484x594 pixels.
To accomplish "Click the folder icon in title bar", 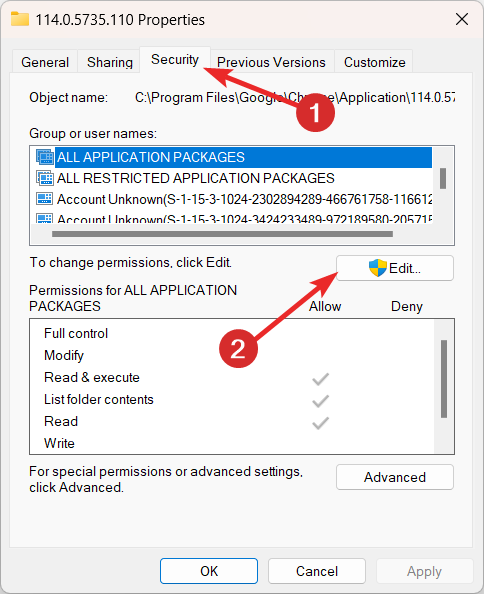I will tap(20, 19).
